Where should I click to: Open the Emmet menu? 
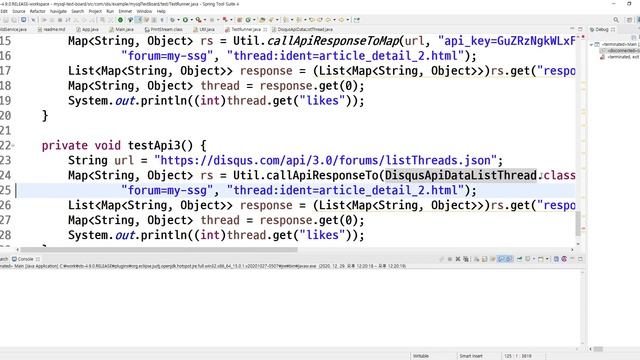pos(125,11)
